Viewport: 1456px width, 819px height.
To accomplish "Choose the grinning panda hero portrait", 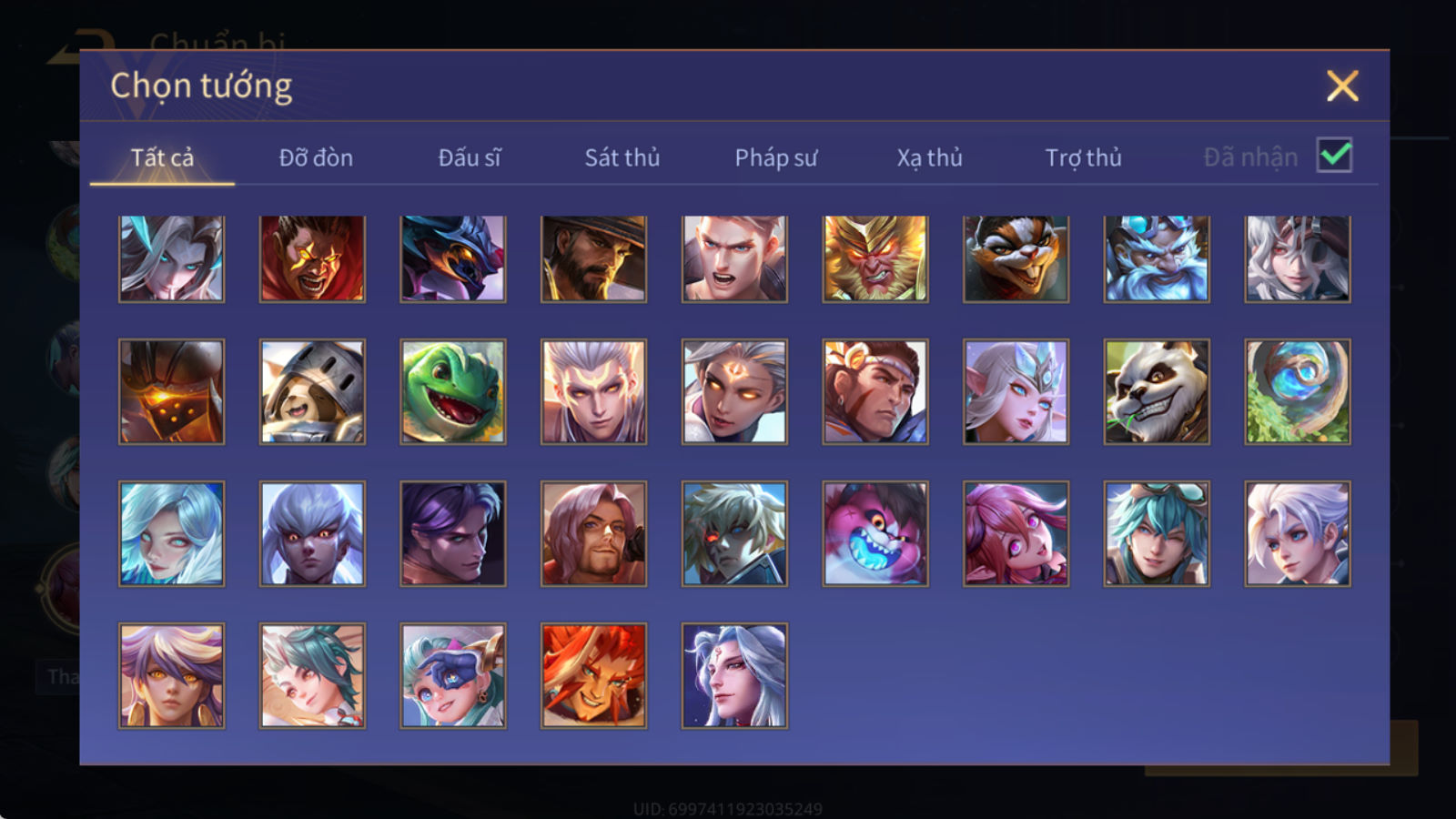I will coord(1157,392).
